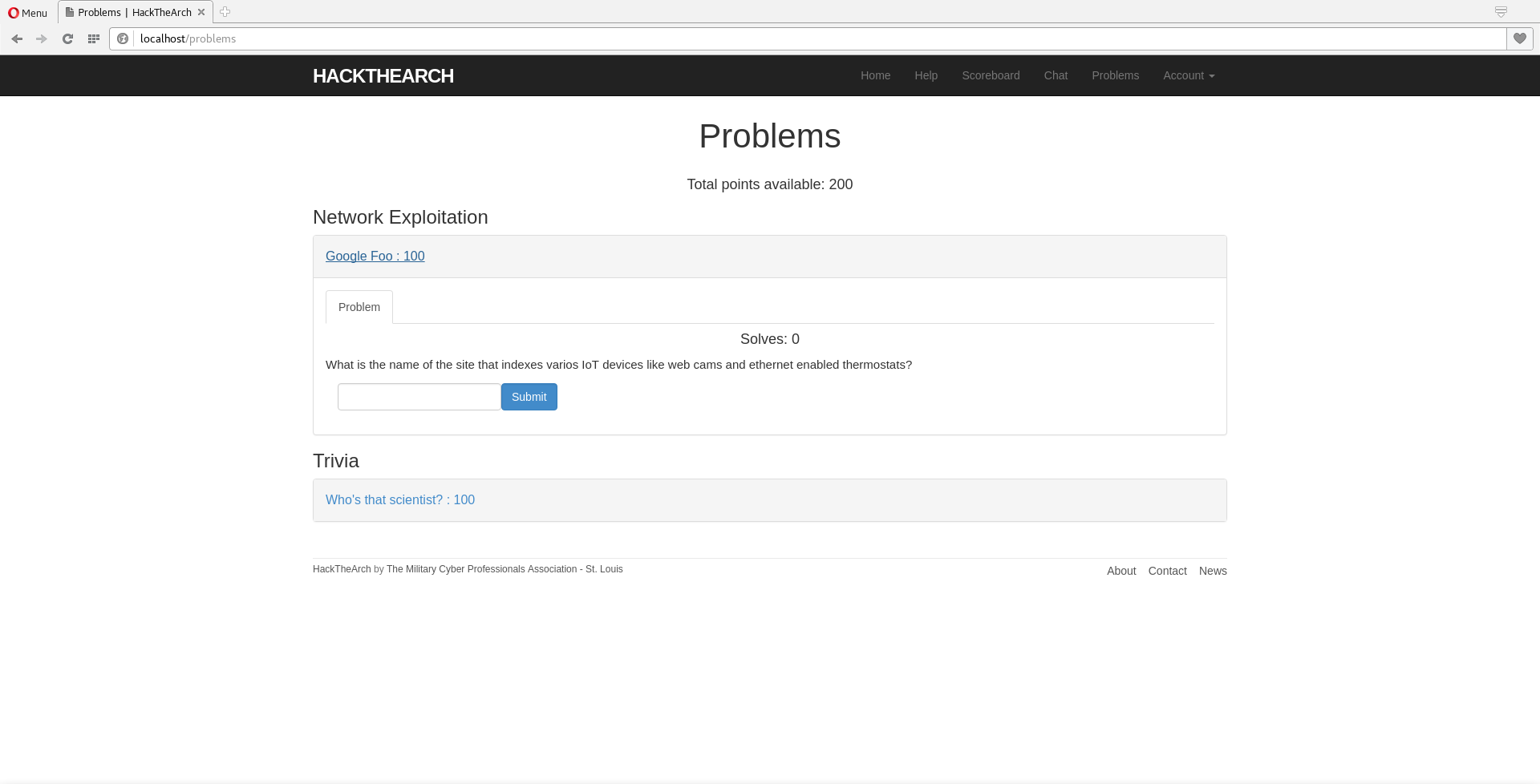Open the News link in footer
This screenshot has width=1540, height=784.
1213,571
